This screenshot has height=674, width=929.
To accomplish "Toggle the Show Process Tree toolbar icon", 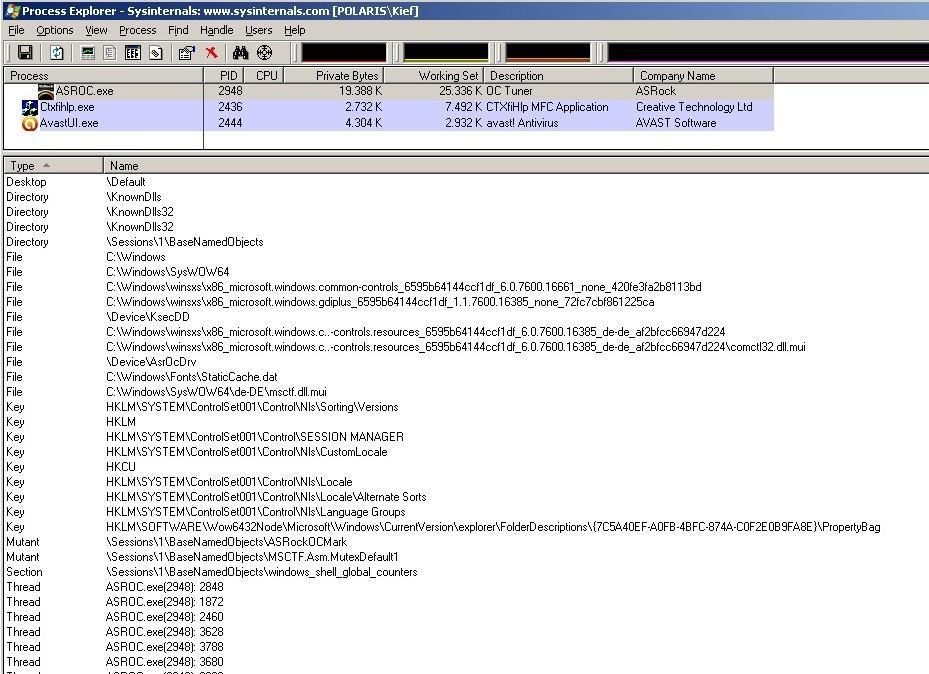I will pos(110,53).
